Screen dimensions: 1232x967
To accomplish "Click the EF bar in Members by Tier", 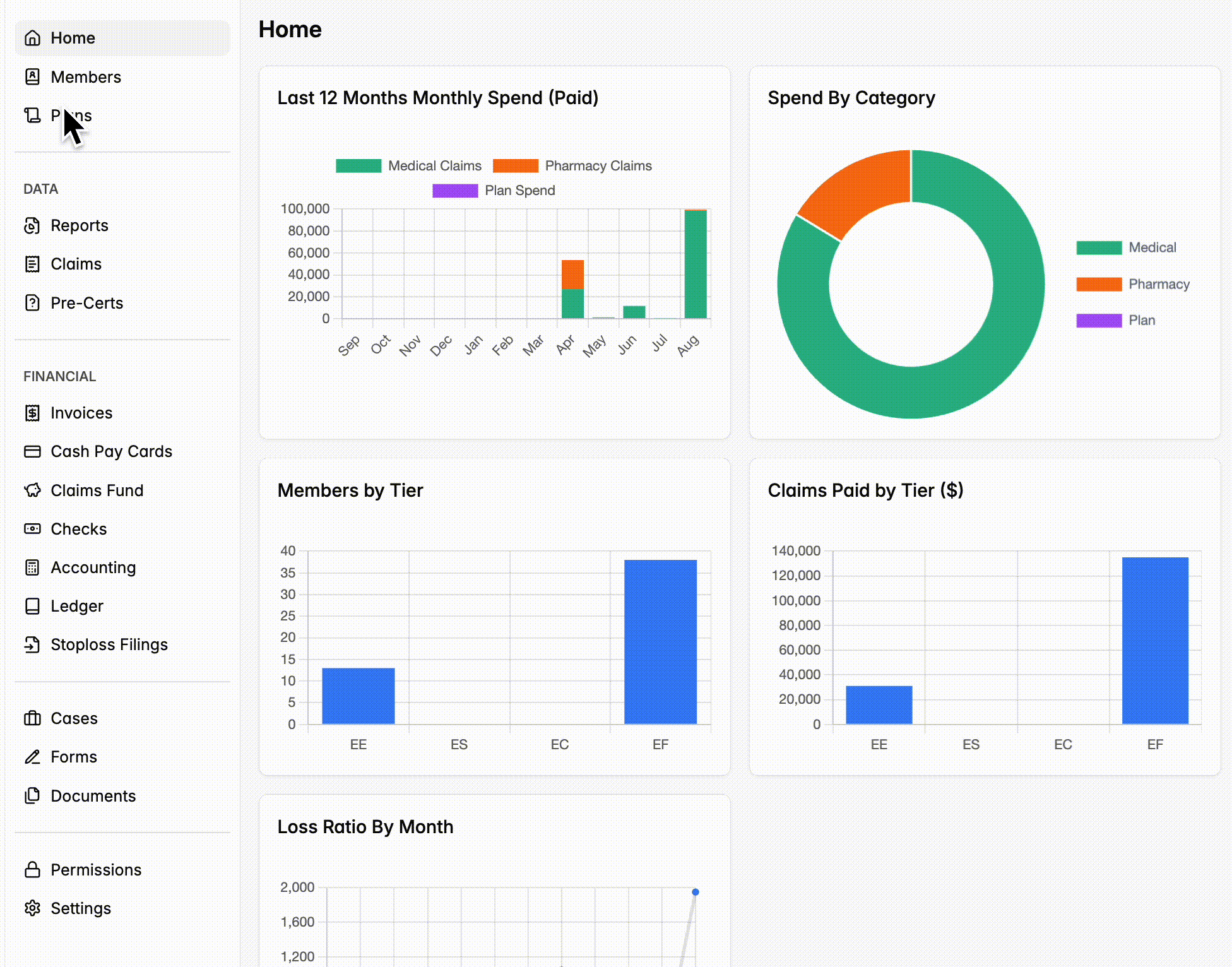I will pyautogui.click(x=660, y=642).
